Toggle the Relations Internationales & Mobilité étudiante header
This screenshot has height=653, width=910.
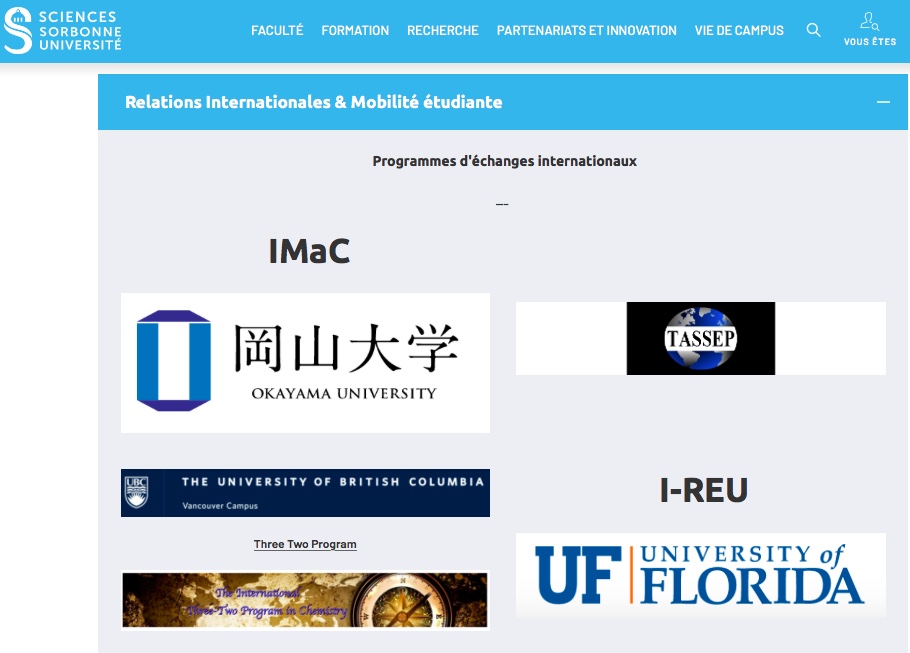(313, 102)
